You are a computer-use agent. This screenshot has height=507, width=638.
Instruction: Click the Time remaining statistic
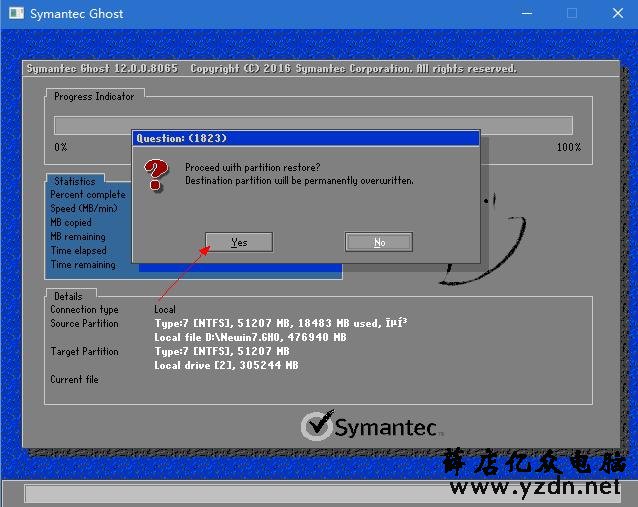83,264
